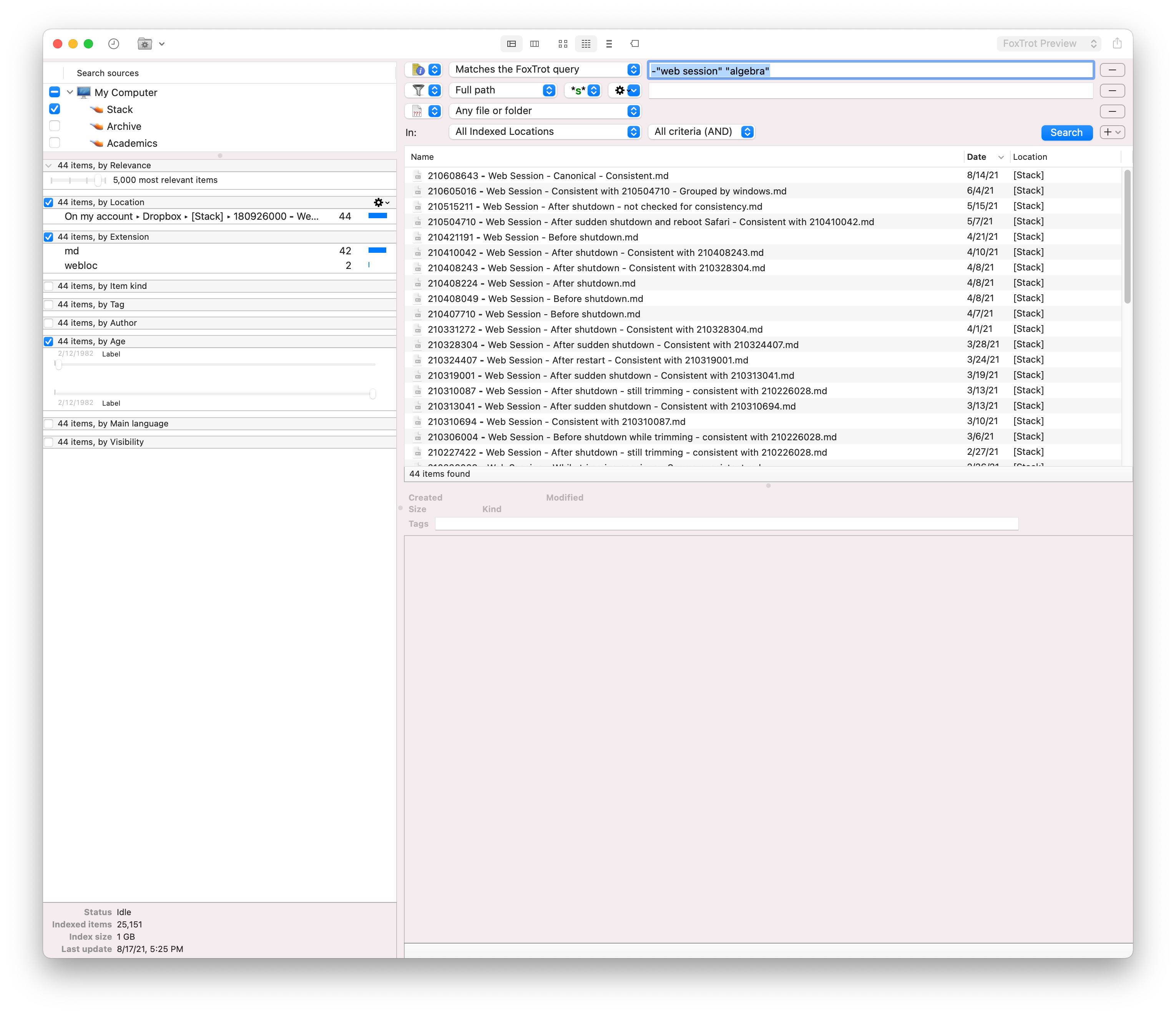Click the funnel filter criterion icon
The width and height of the screenshot is (1176, 1015).
(418, 90)
